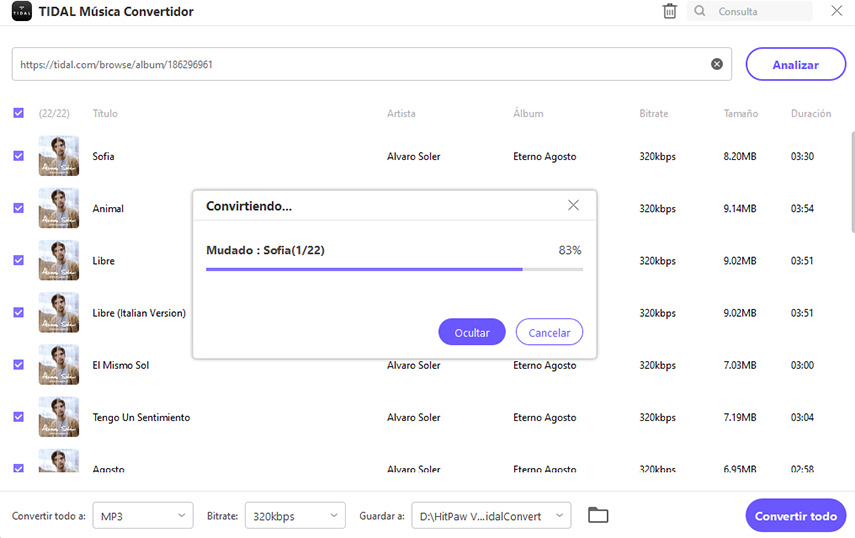The image size is (855, 538).
Task: Click 320kbps in Animal row
Action: [657, 209]
